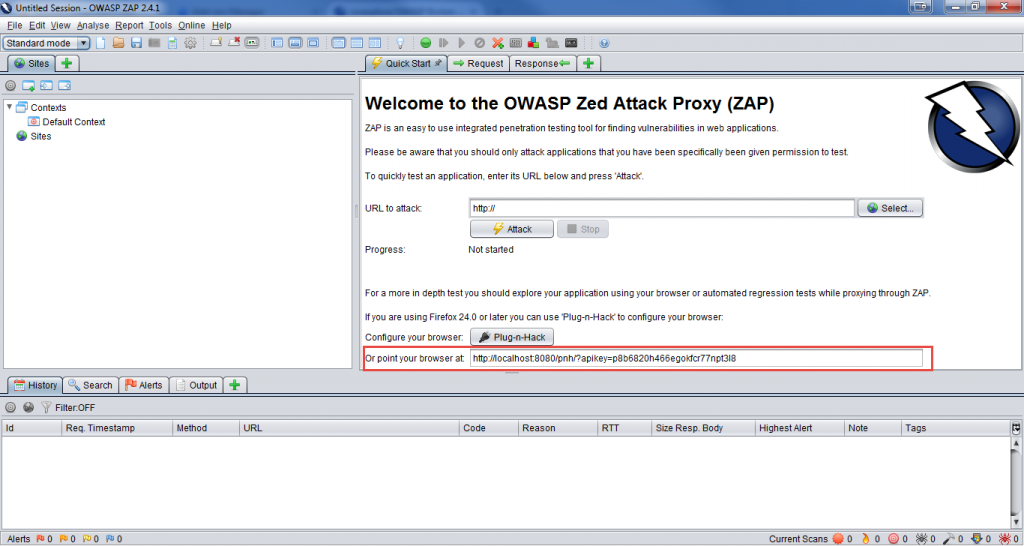
Task: Click the Snapshot Session toolbar icon
Action: [154, 43]
